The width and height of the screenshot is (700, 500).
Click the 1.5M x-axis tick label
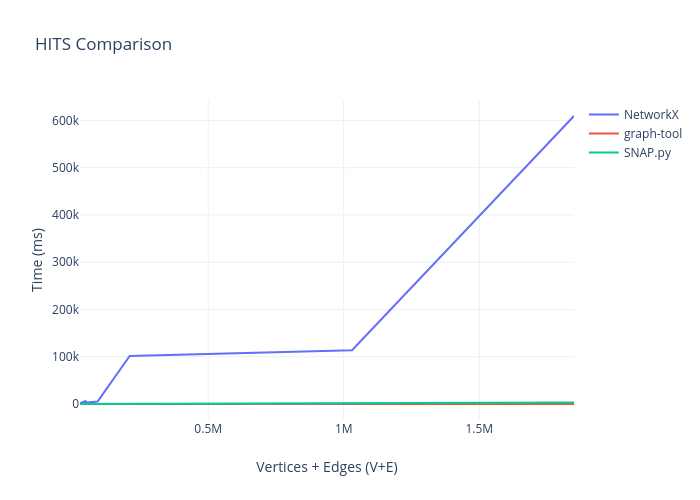click(479, 429)
